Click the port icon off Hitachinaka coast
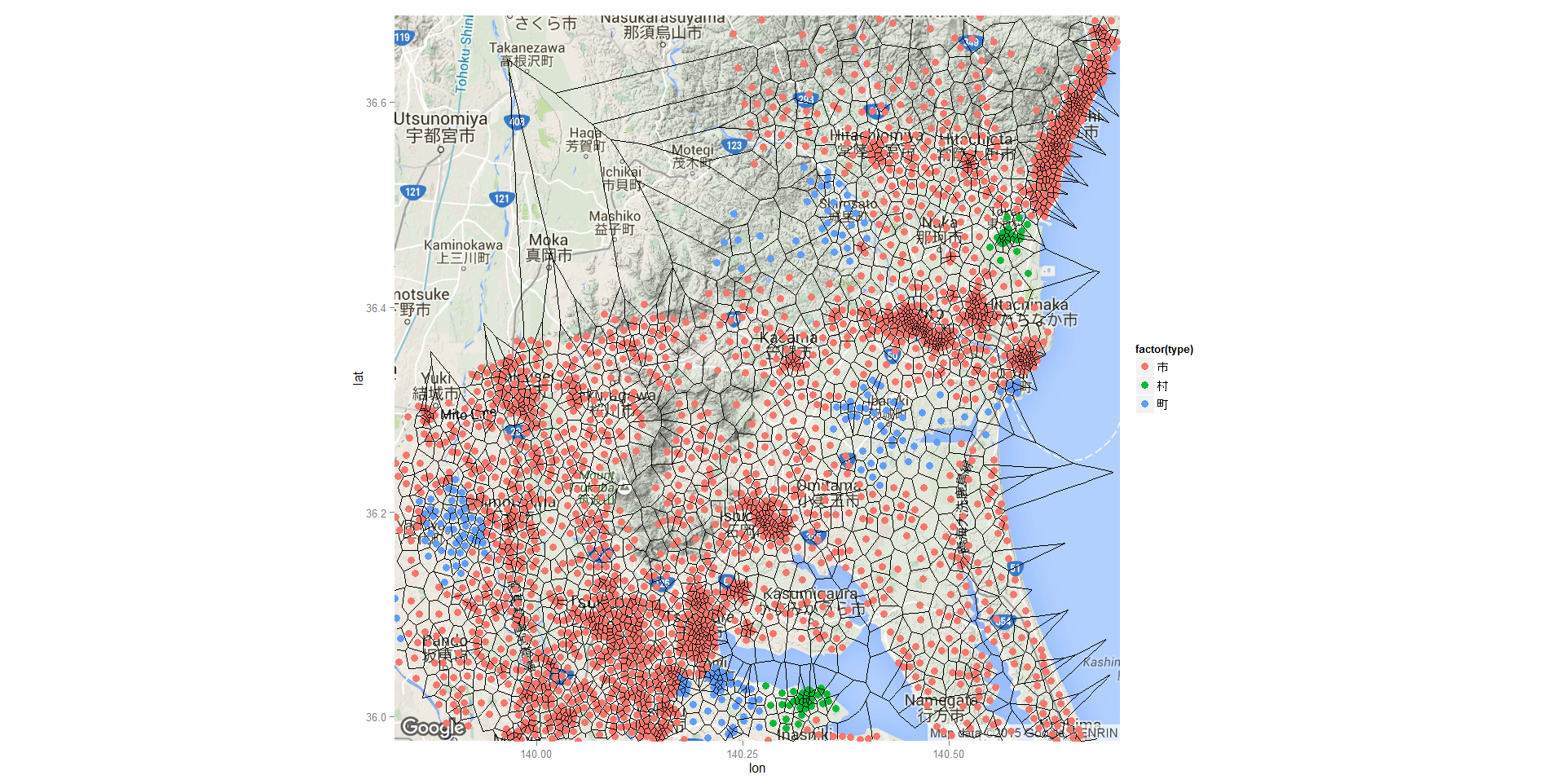 (x=1048, y=271)
